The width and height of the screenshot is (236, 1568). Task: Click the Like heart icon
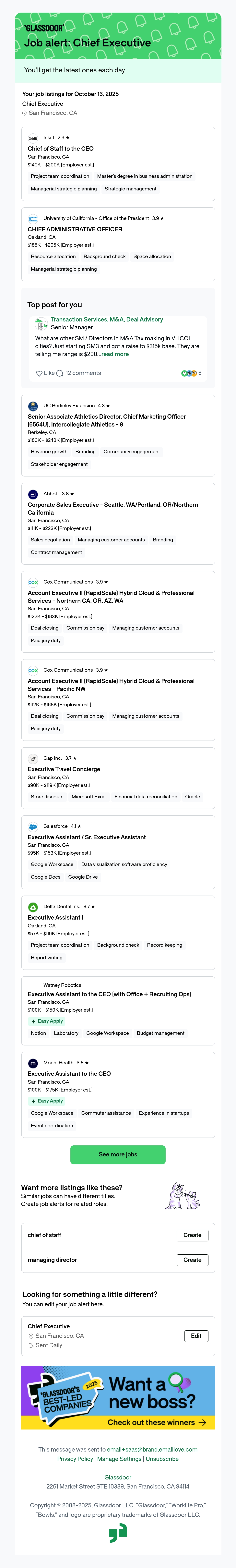(39, 373)
